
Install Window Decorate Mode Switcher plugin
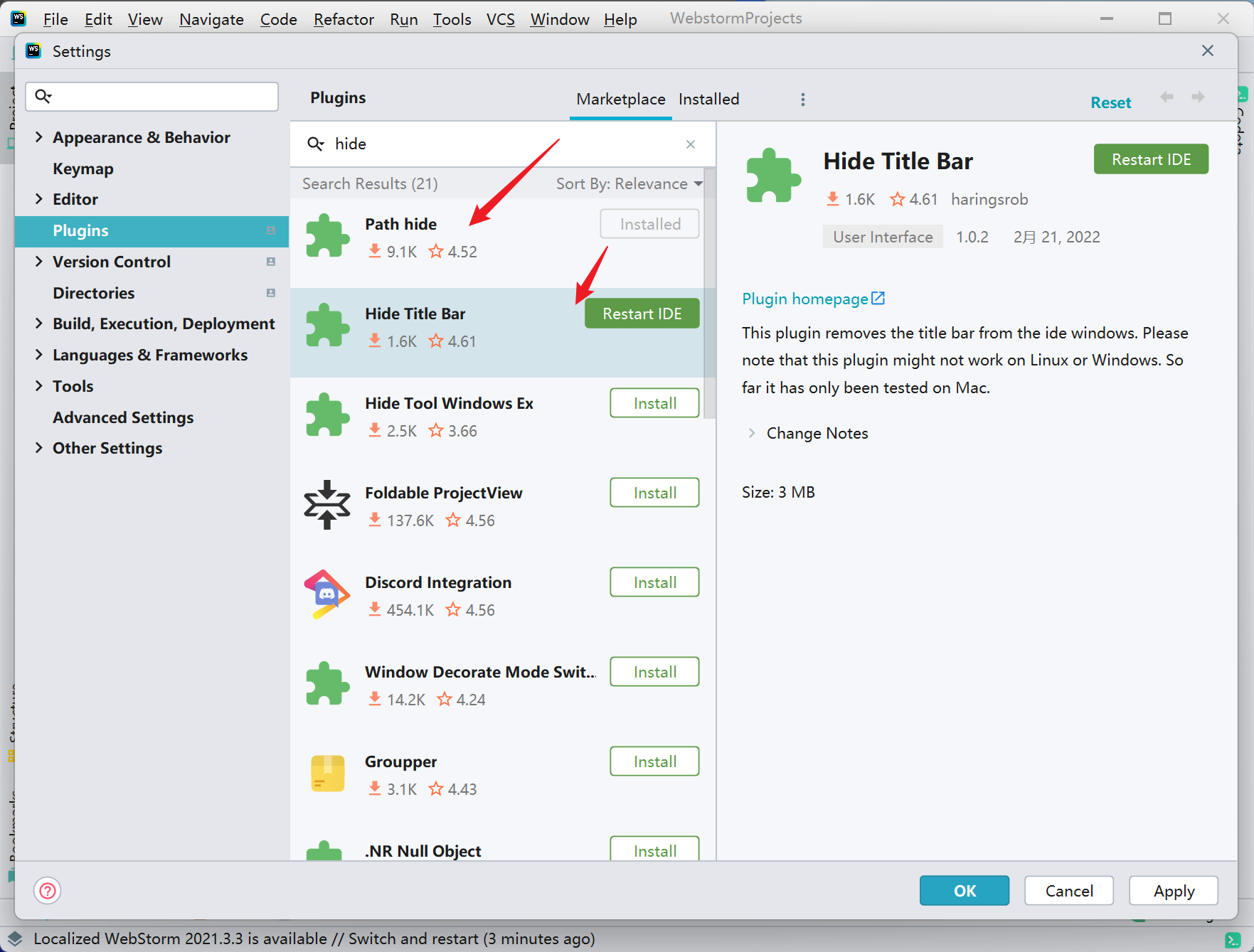(654, 672)
